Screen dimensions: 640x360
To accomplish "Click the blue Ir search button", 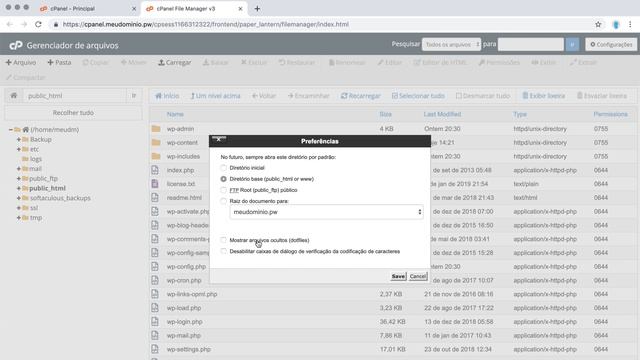I will tap(572, 44).
